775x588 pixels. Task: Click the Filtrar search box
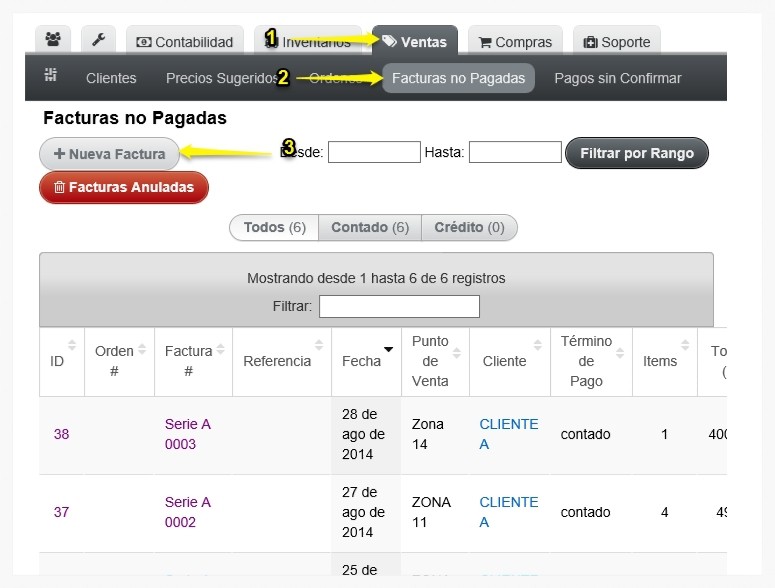coord(399,306)
